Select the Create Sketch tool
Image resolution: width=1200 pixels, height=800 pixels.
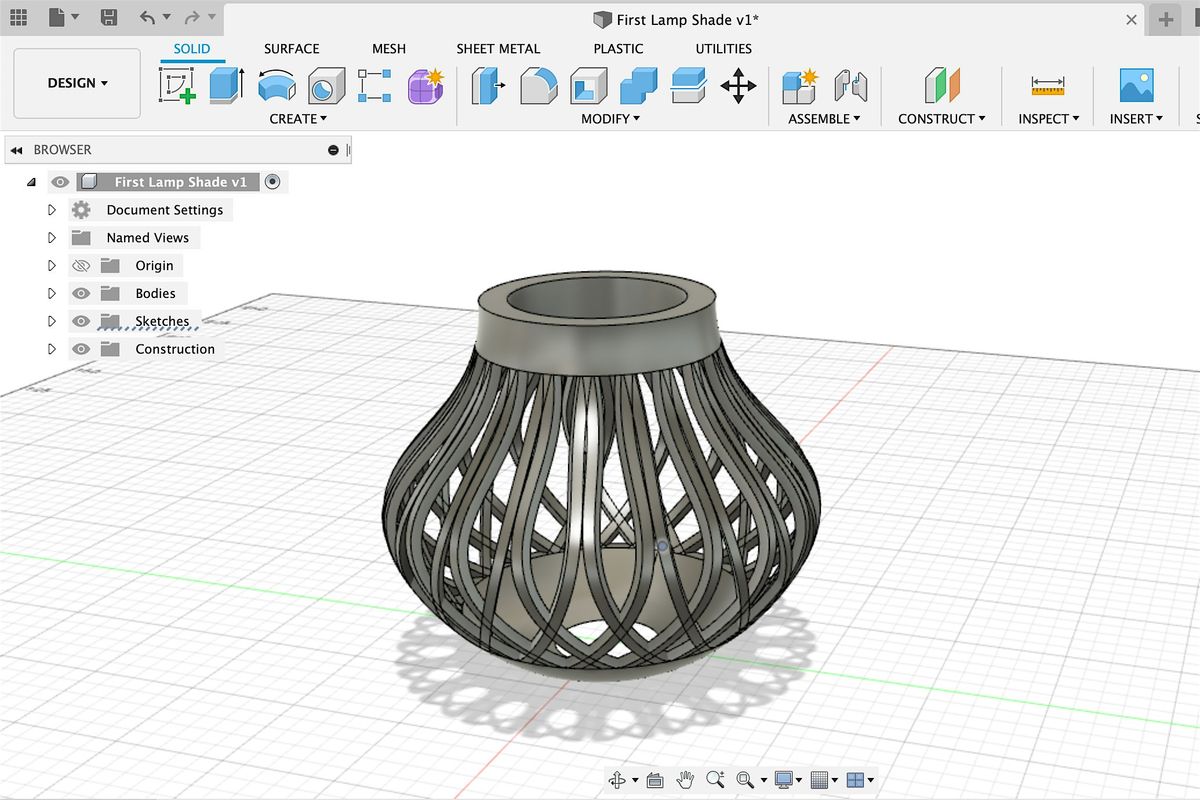176,86
